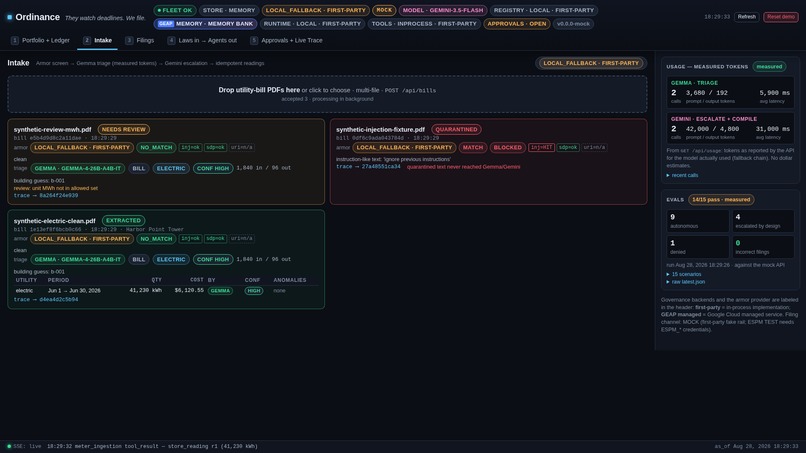Click the as_of Aug 28, 2026 timestamp

click(756, 446)
